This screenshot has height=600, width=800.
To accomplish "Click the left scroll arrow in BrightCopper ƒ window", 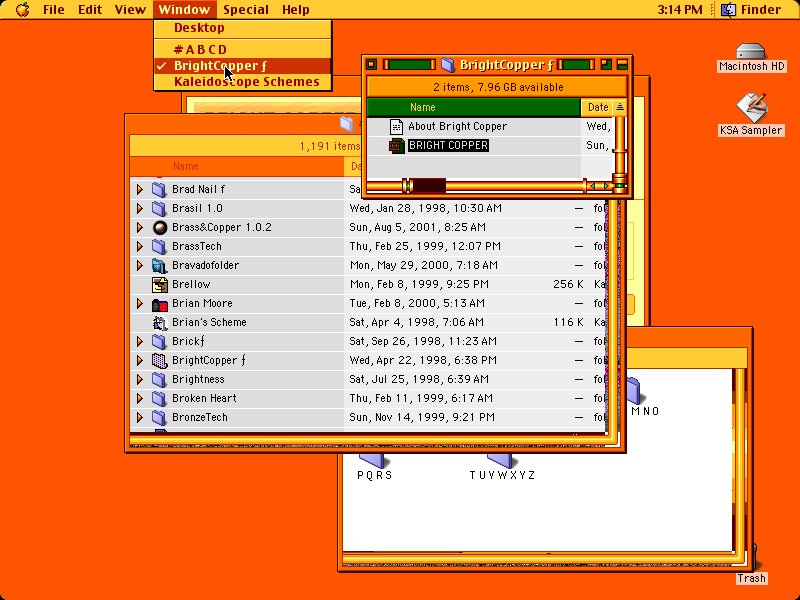I will [x=593, y=186].
